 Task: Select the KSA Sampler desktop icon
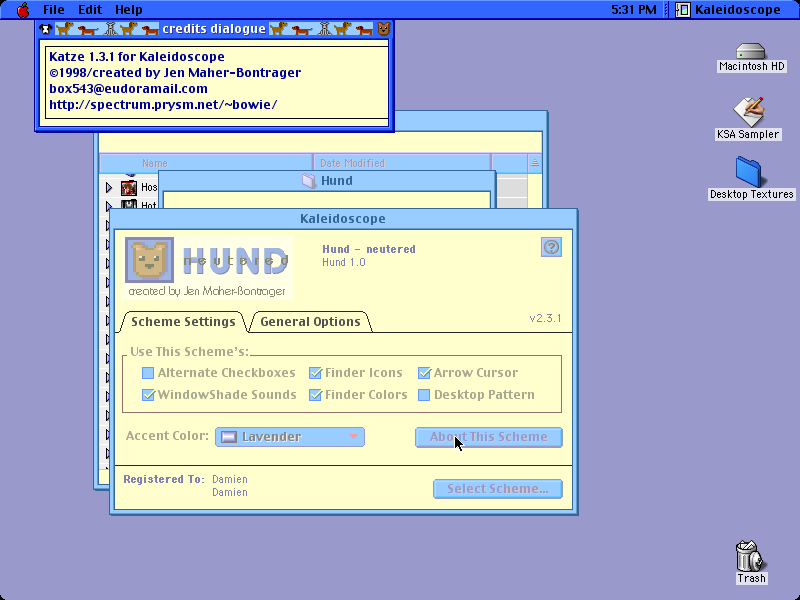(748, 112)
